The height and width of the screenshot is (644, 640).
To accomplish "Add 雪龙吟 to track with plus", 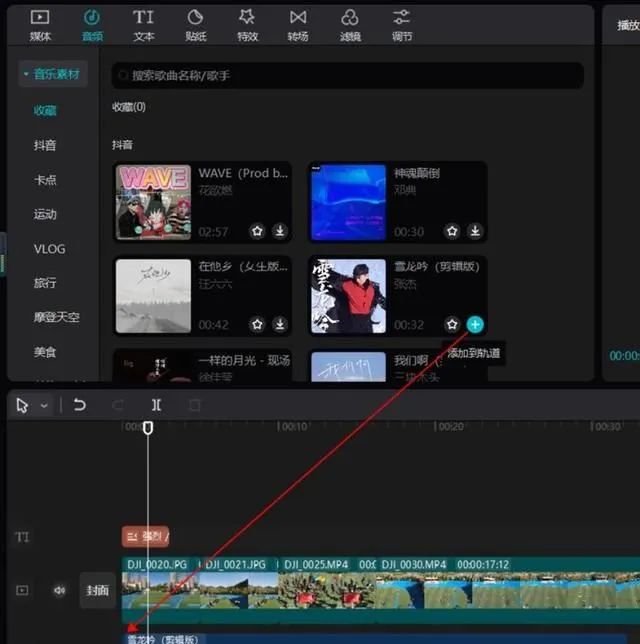I will (475, 324).
